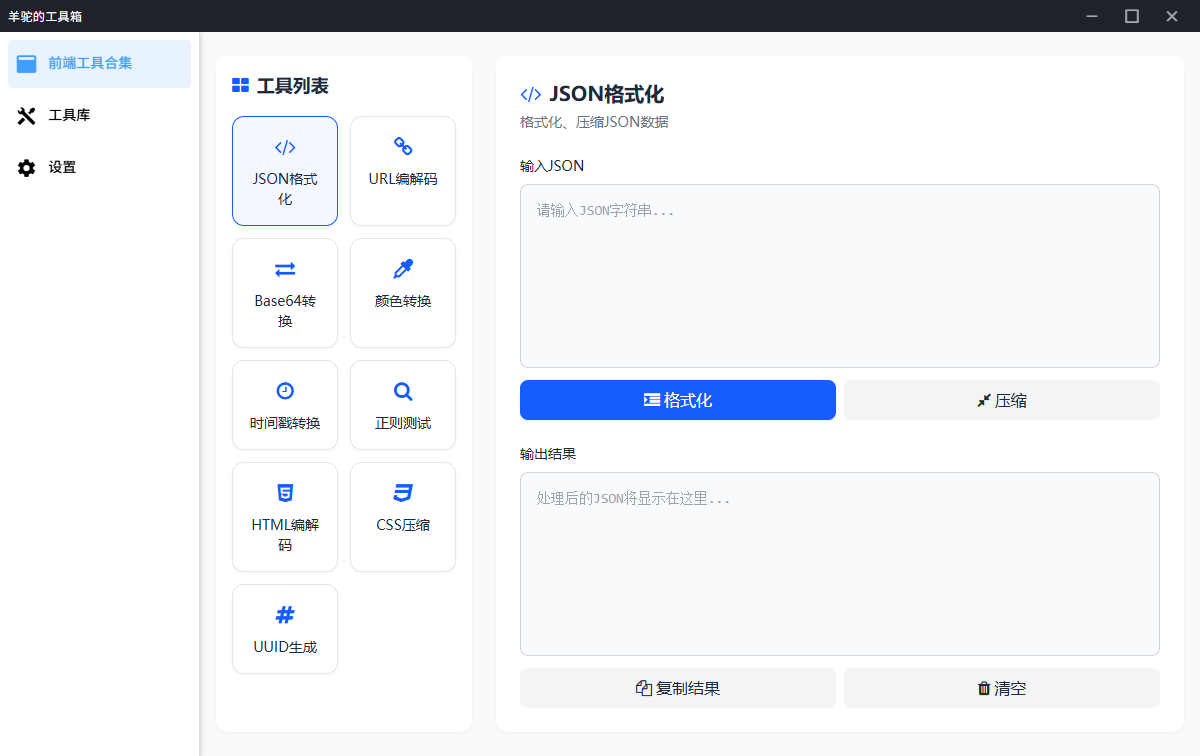Click the 压缩 button
The width and height of the screenshot is (1200, 756).
[1002, 400]
